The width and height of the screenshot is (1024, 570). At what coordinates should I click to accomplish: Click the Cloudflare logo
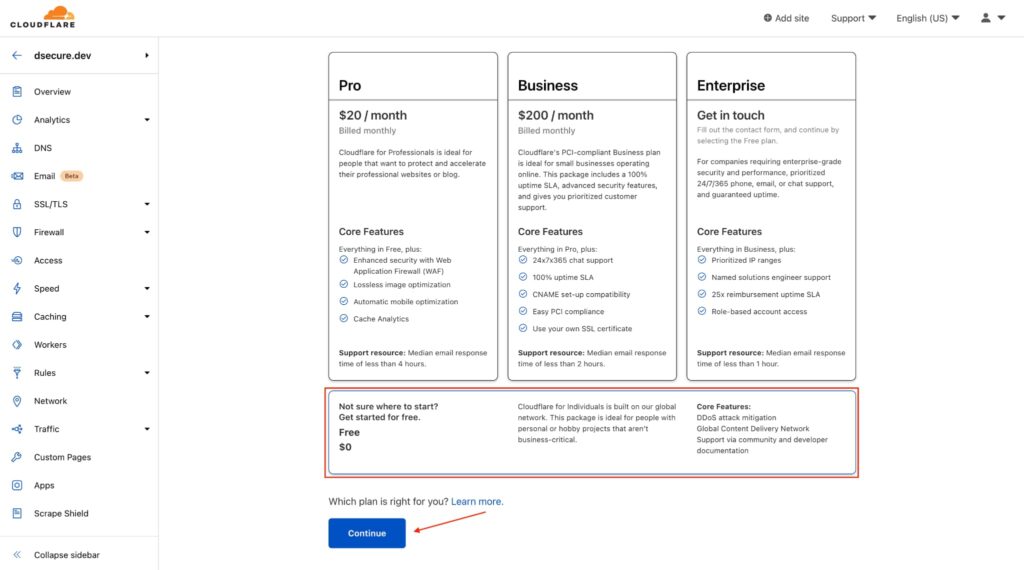tap(42, 17)
